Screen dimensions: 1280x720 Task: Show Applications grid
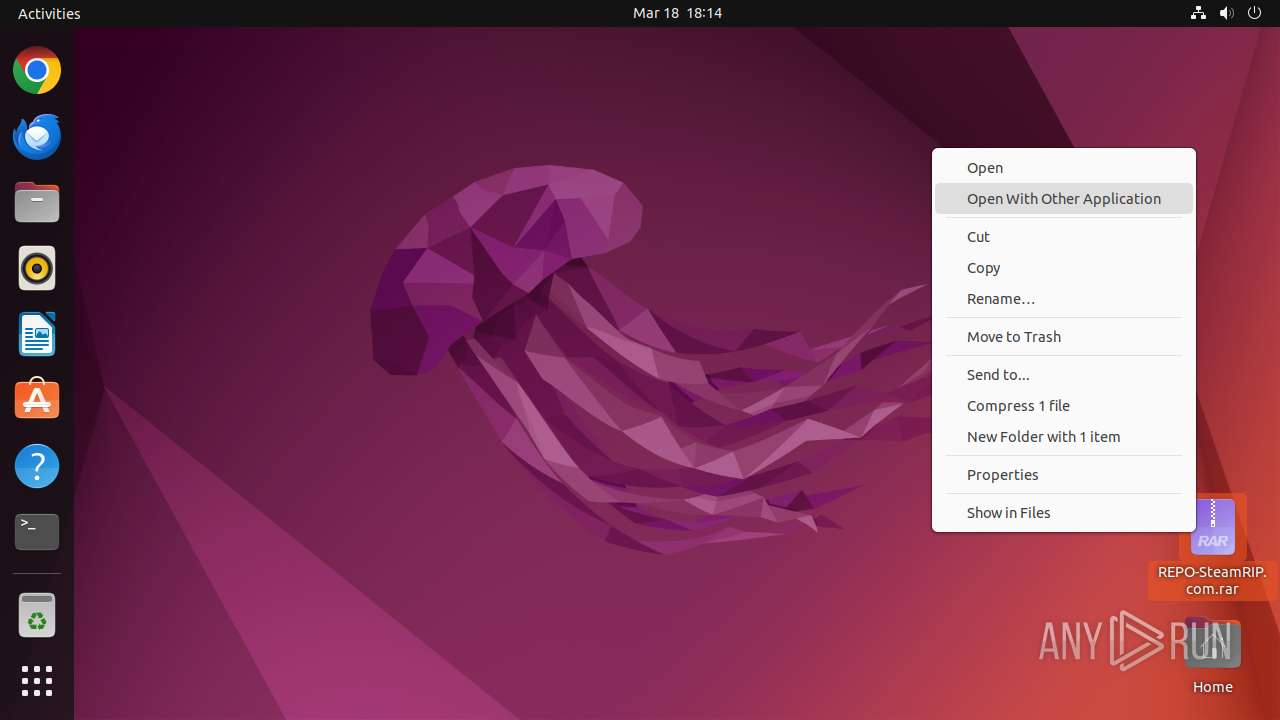[x=37, y=681]
